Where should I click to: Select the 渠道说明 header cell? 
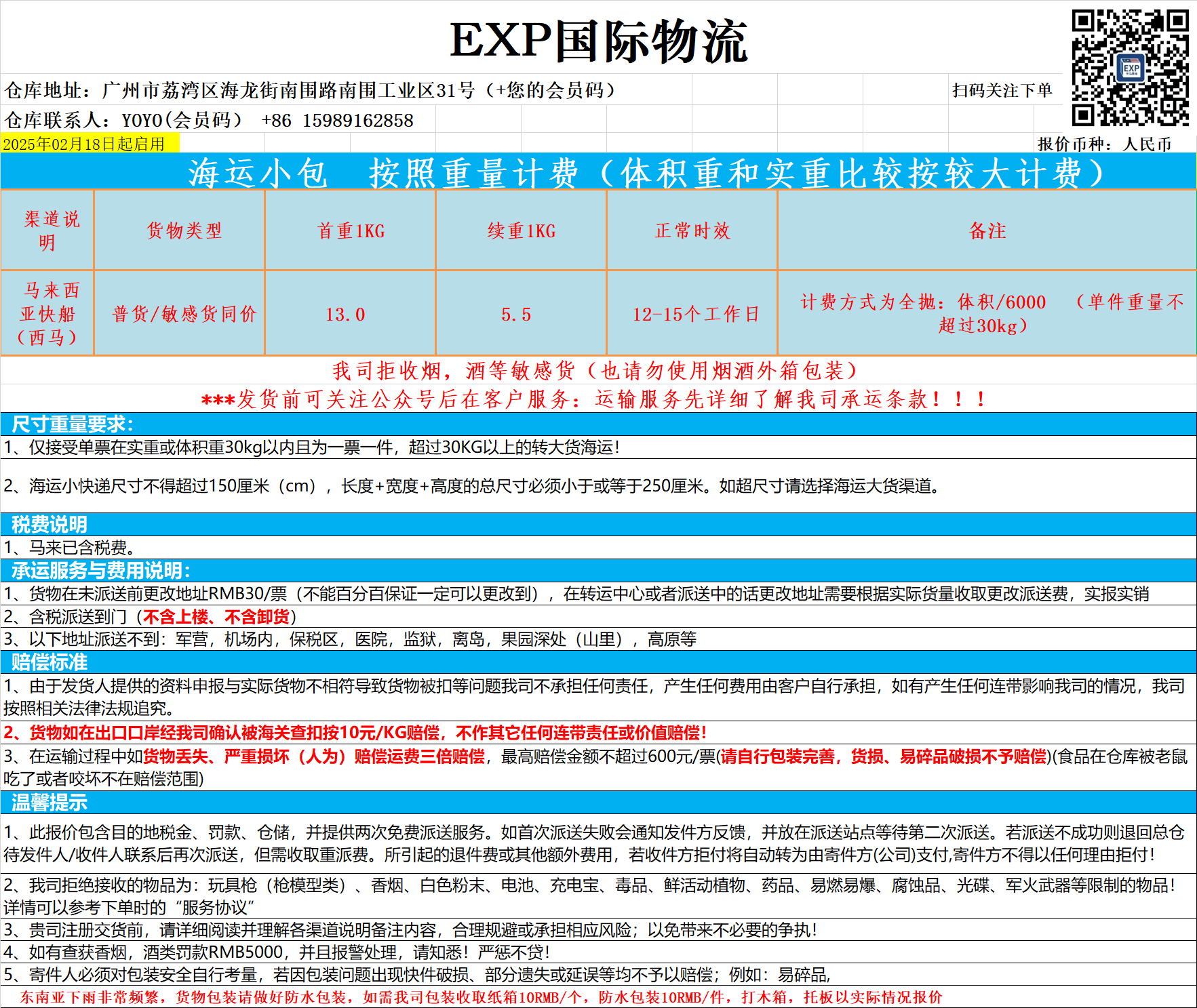[47, 230]
